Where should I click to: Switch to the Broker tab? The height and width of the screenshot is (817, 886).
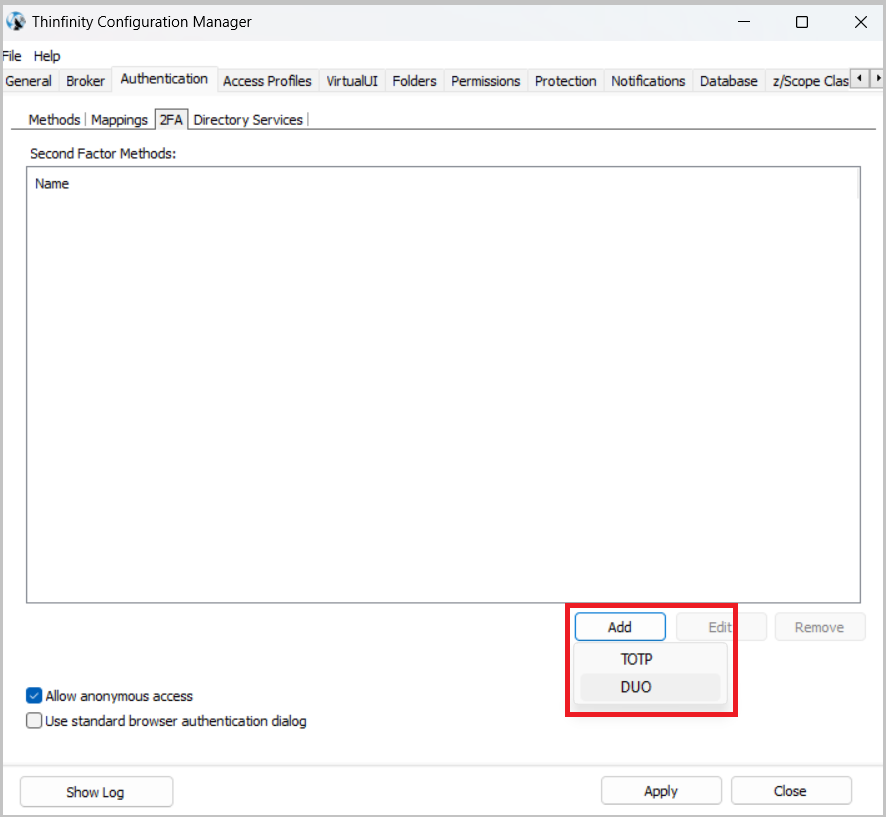[85, 81]
